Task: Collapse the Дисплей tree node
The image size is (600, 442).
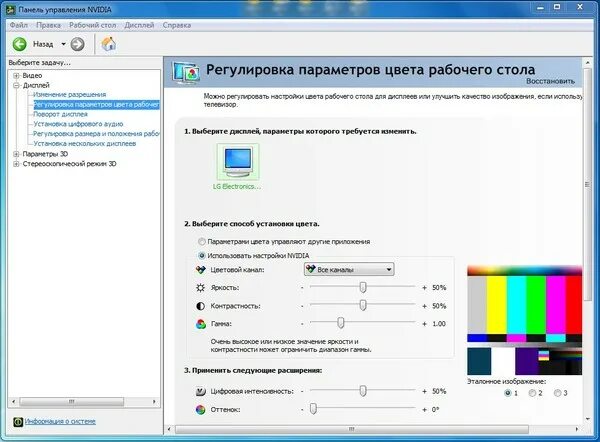Action: [16, 85]
